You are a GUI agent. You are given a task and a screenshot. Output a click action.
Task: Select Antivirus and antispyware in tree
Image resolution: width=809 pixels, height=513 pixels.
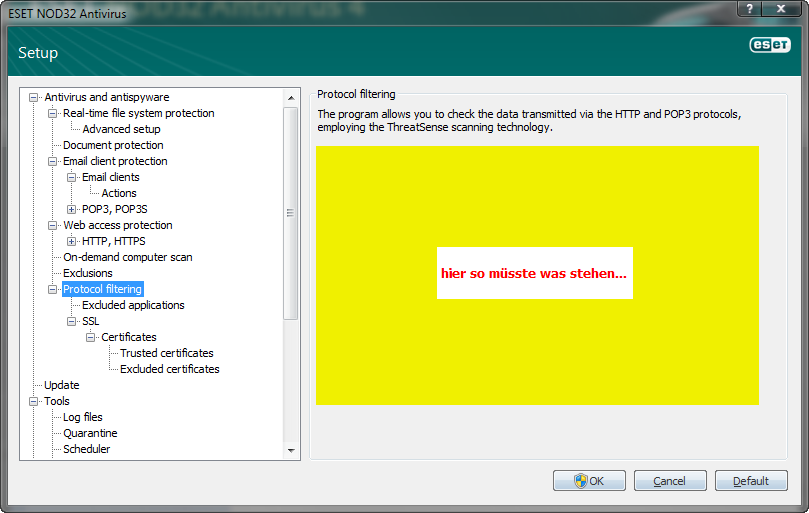(107, 97)
